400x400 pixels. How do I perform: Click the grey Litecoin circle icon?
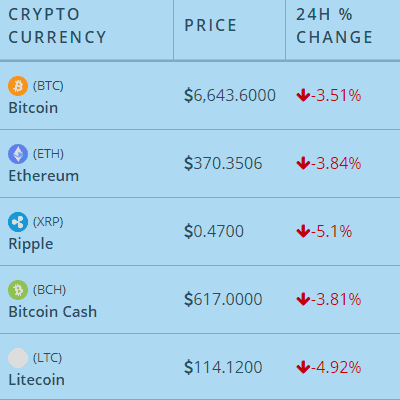18,358
